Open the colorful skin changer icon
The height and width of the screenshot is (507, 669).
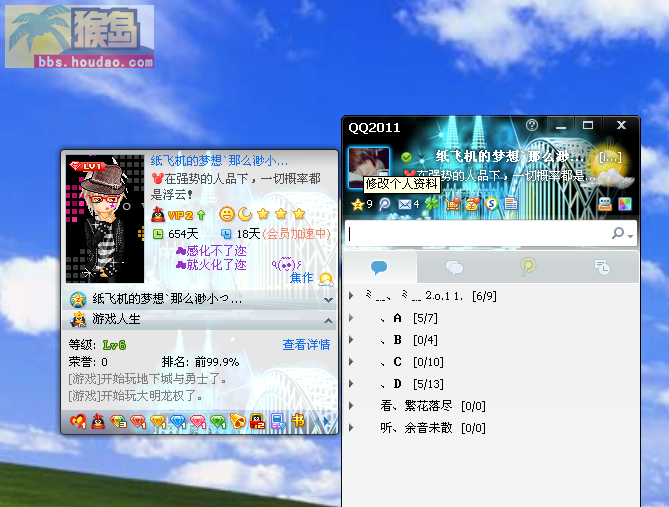[625, 204]
